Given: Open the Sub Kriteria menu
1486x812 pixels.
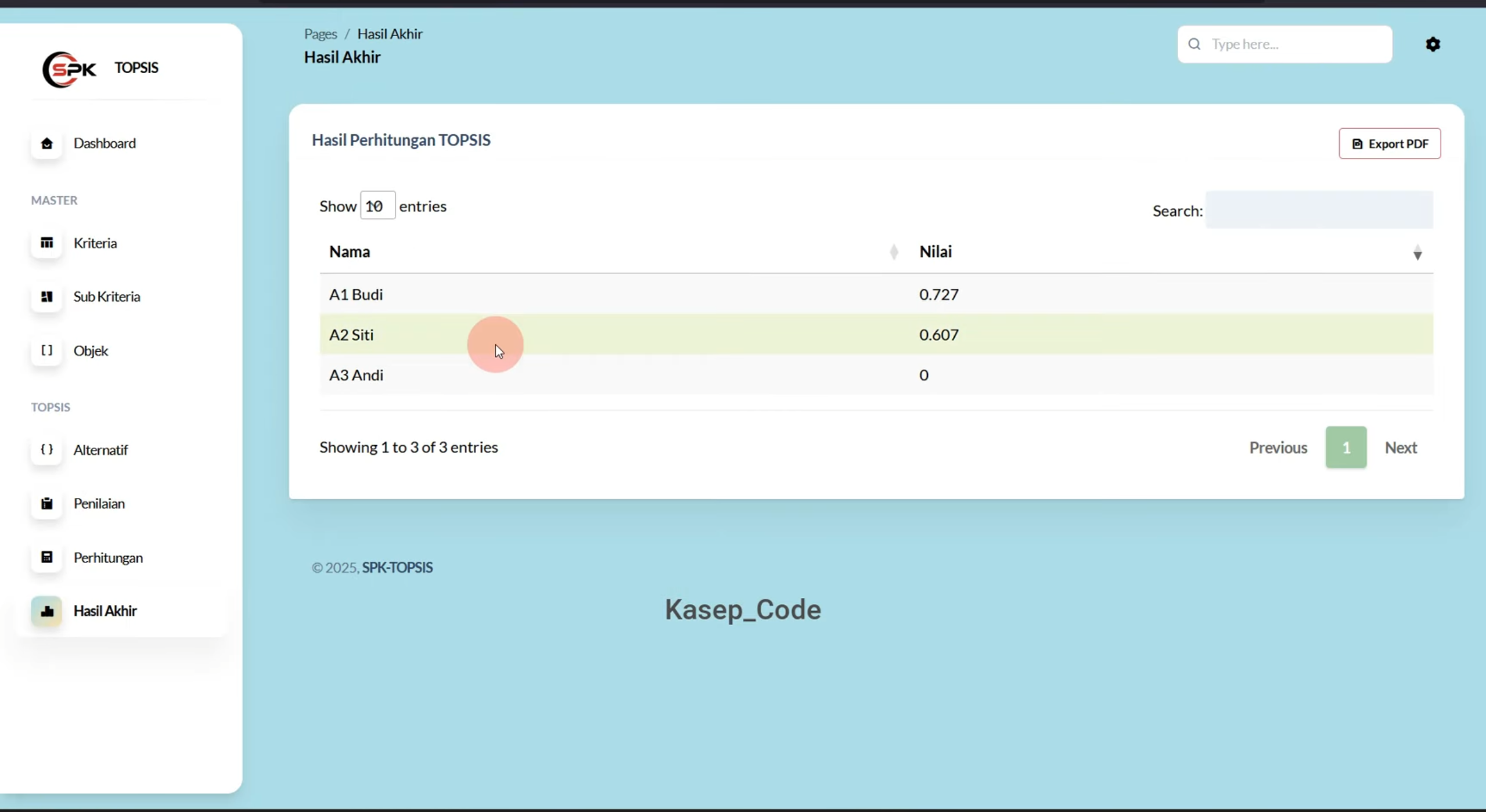Looking at the screenshot, I should tap(107, 297).
